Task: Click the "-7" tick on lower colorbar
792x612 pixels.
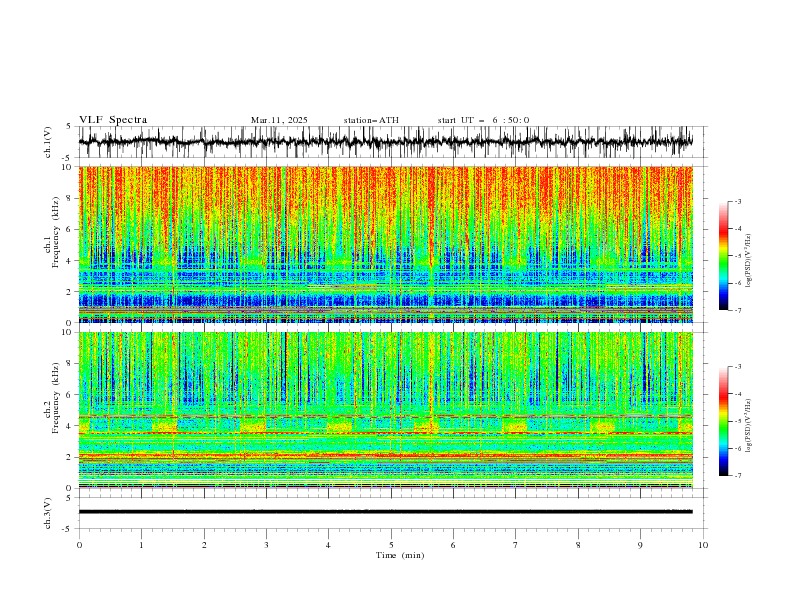Action: 738,476
